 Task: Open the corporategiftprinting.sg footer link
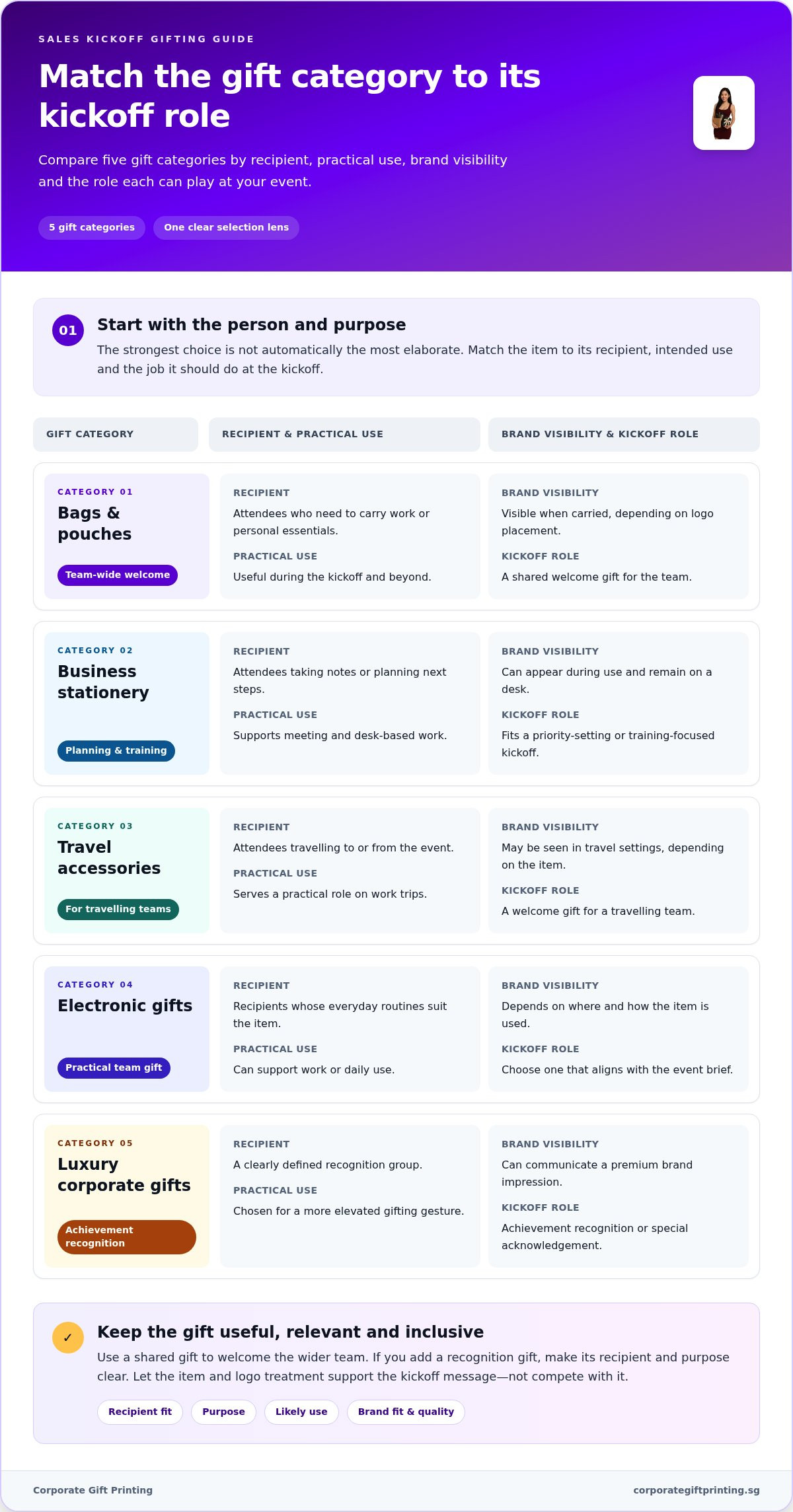pos(697,1490)
